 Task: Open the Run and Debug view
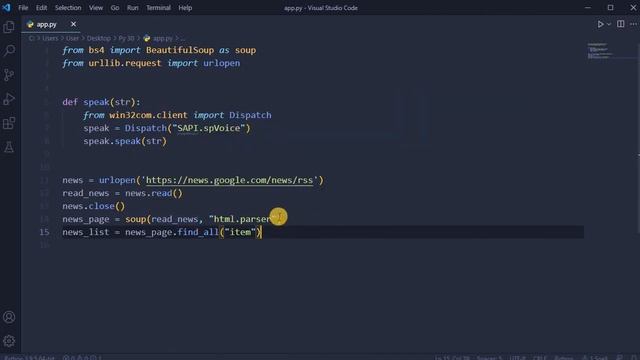tap(9, 99)
